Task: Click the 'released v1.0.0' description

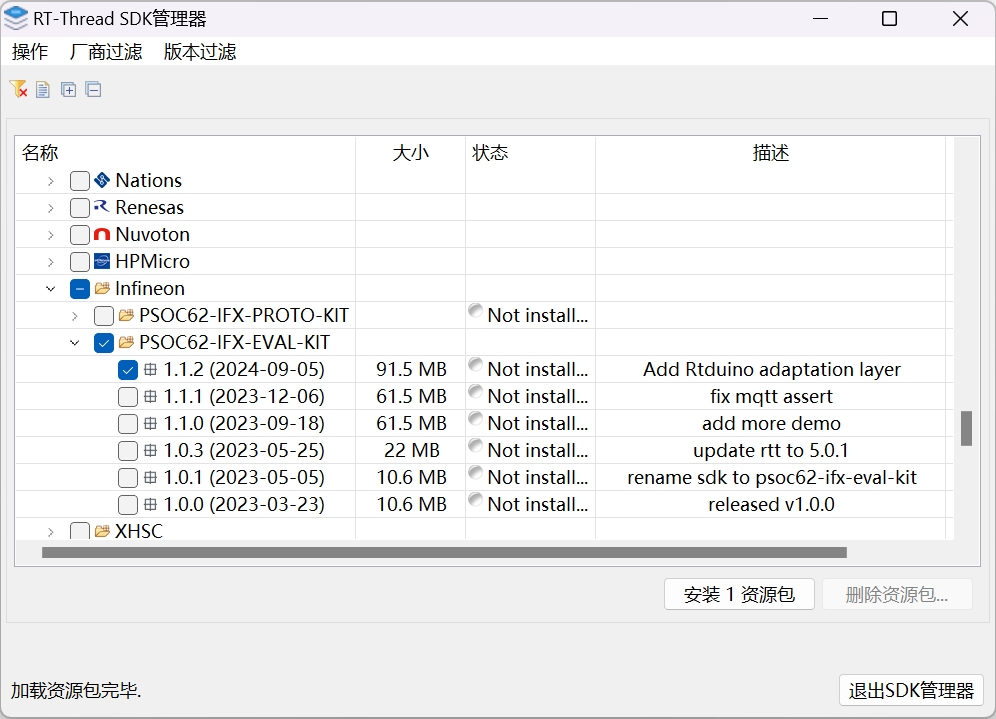Action: (771, 504)
